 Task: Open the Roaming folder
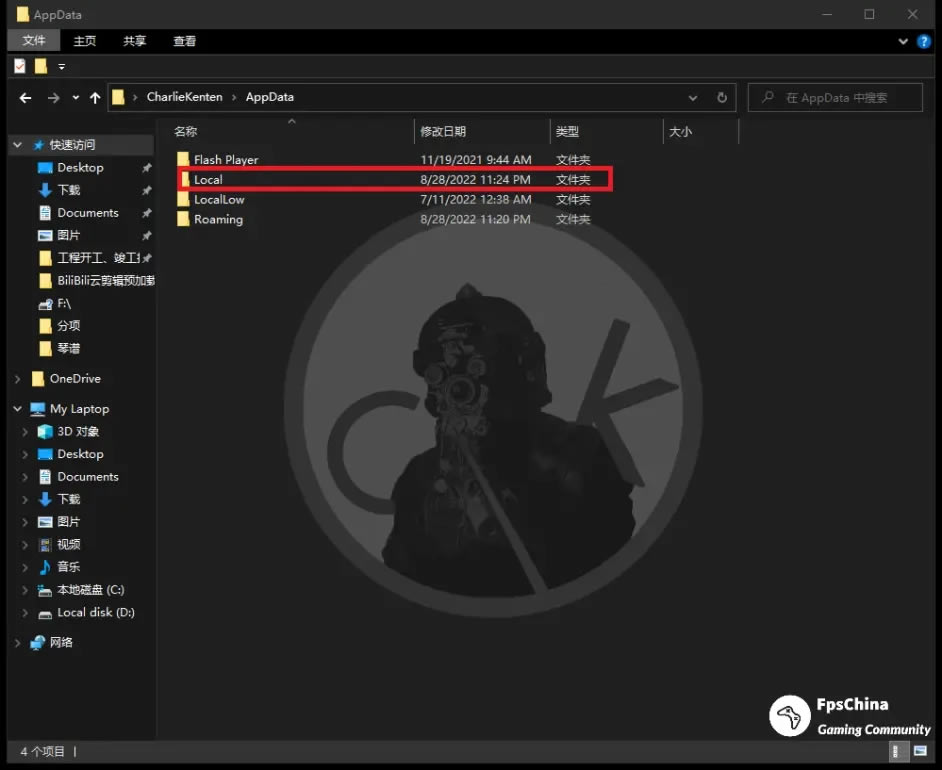pos(217,219)
